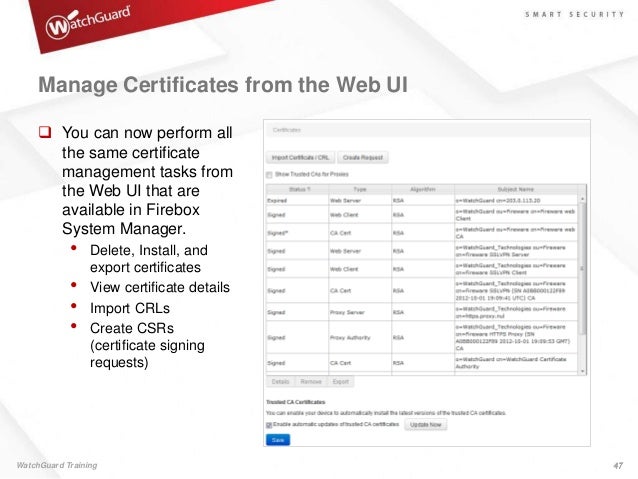Screen dimensions: 638x479
Task: Click the Web Server type in Expired row
Action: click(360, 200)
